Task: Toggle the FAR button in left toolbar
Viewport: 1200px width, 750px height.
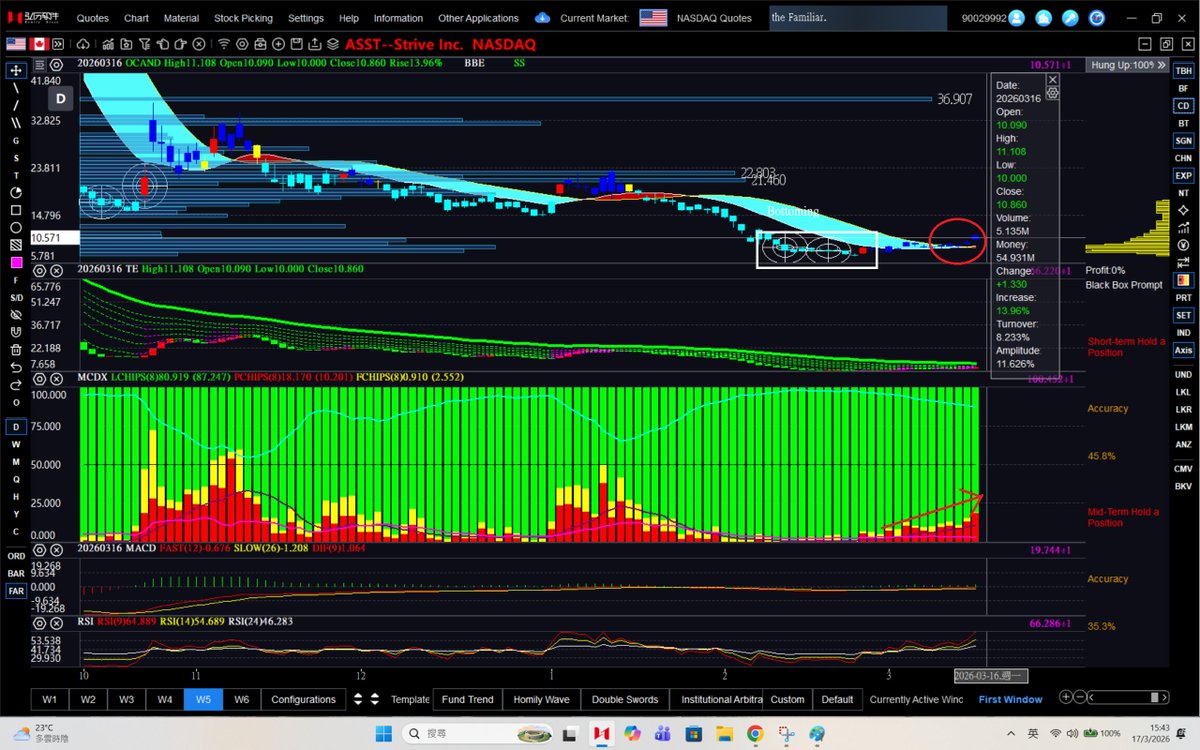Action: 16,591
